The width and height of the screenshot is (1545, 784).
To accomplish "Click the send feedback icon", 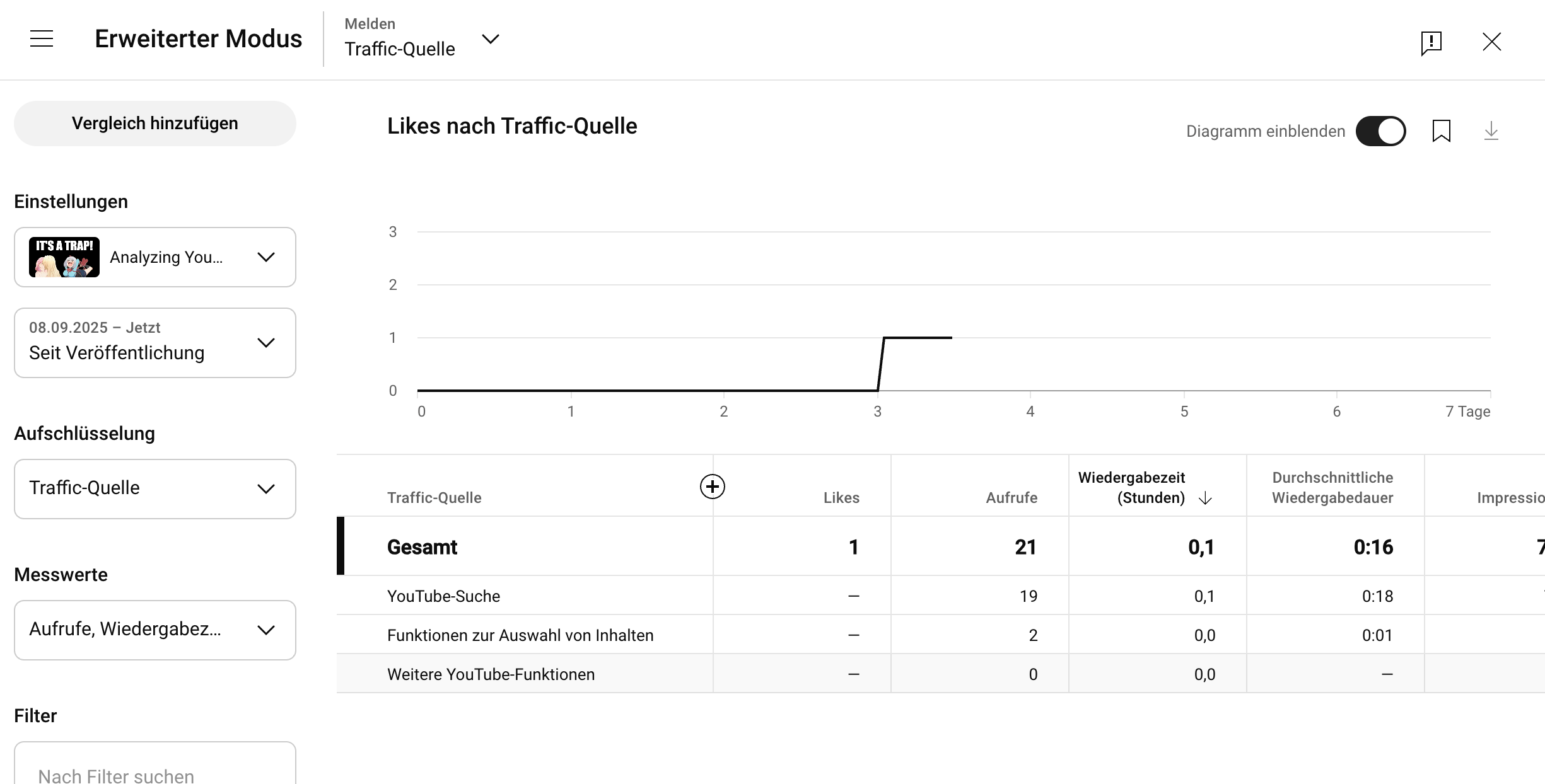I will 1431,43.
